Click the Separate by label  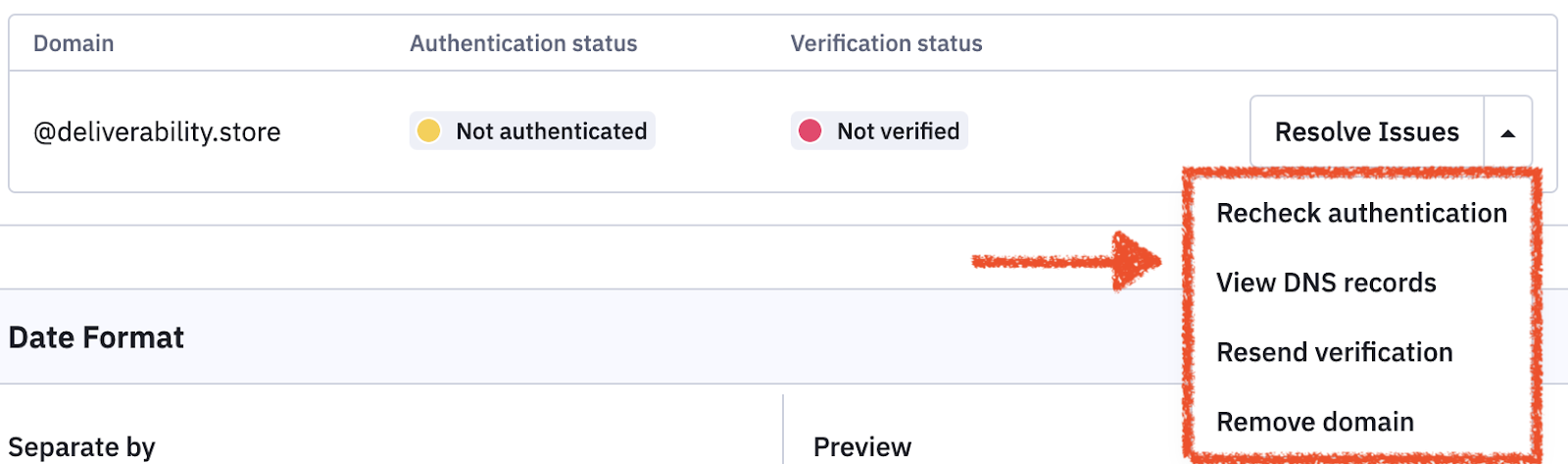pyautogui.click(x=81, y=447)
